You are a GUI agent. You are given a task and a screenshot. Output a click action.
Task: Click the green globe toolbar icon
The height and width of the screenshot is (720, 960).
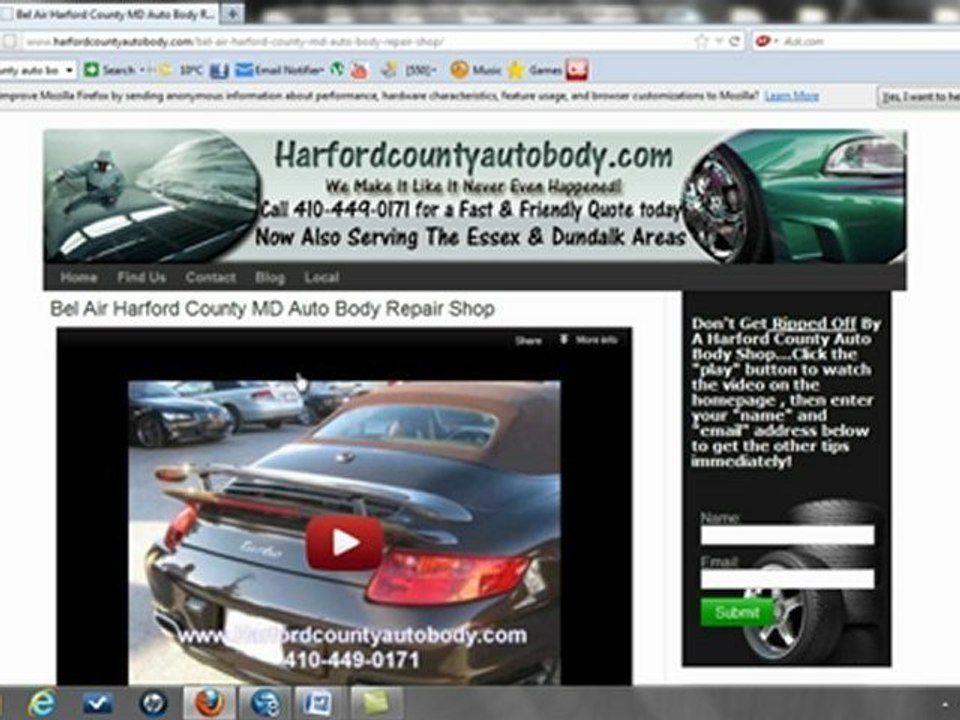(x=337, y=70)
